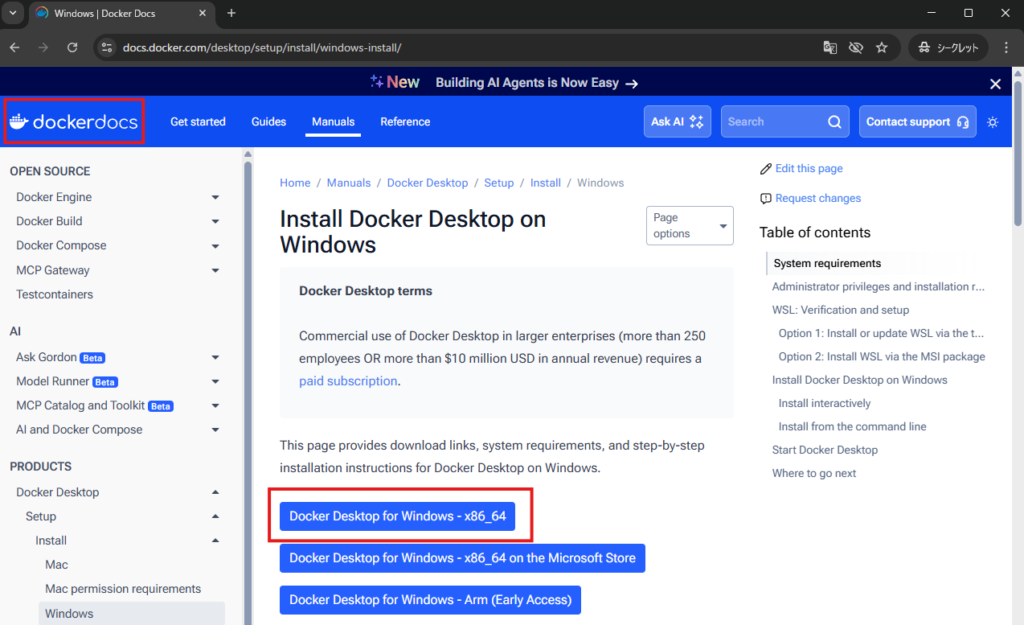
Task: Click the address bar URL
Action: click(x=262, y=48)
